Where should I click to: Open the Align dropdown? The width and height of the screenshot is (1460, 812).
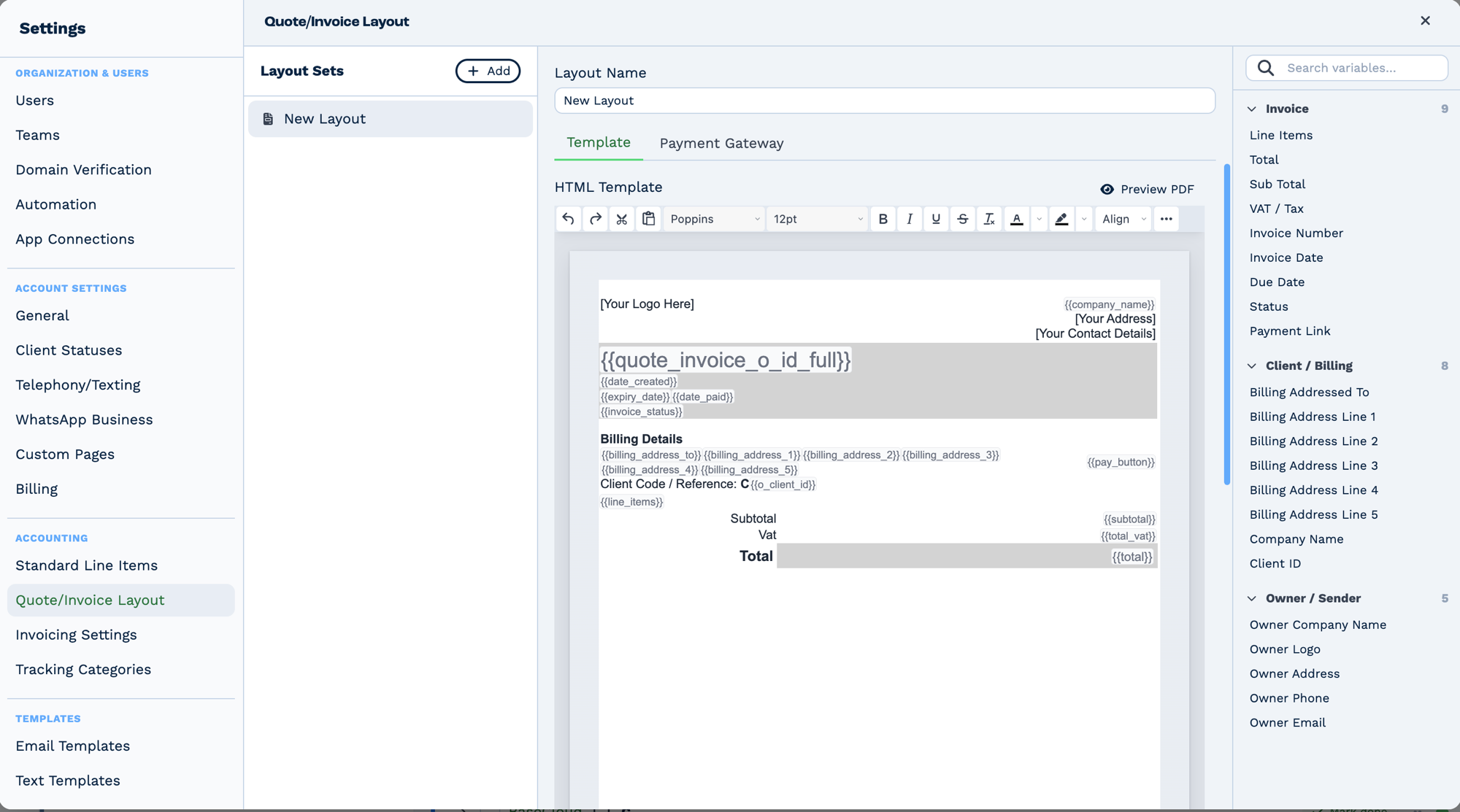pyautogui.click(x=1123, y=219)
